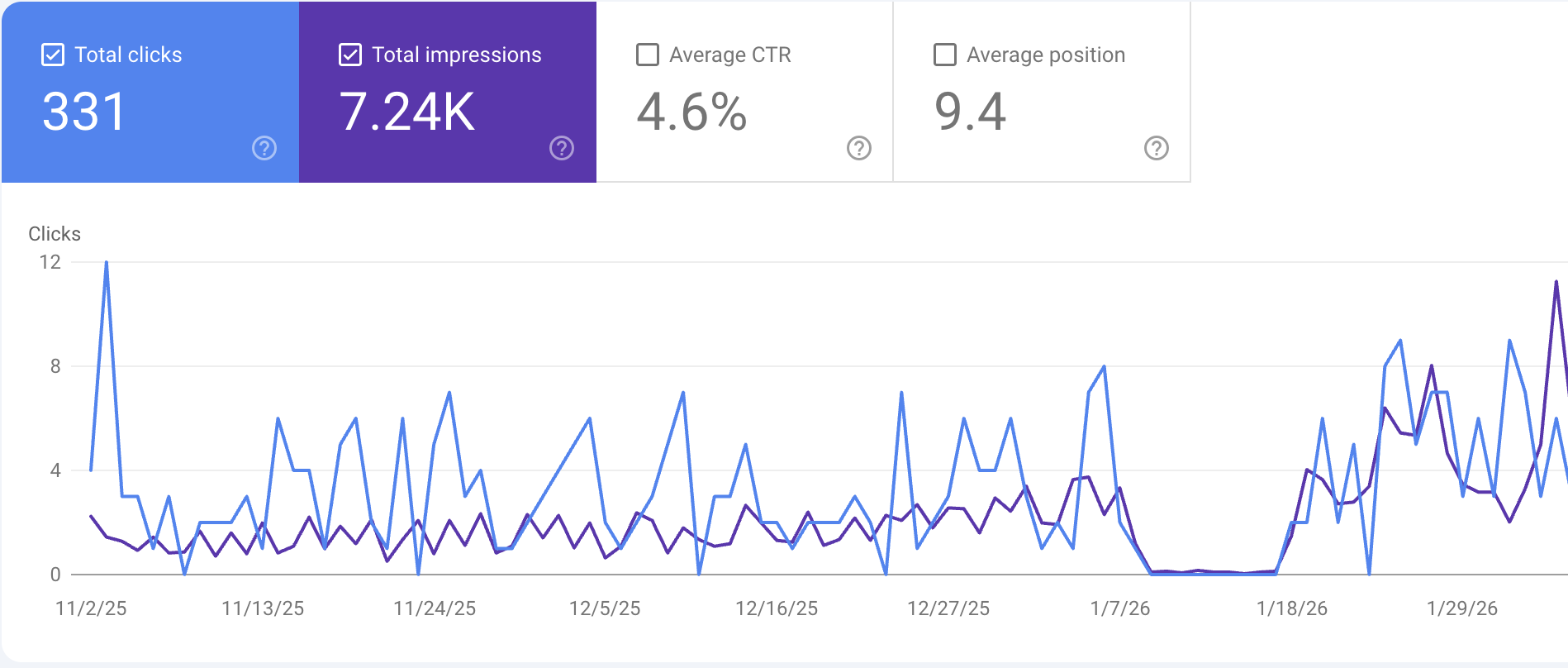Click the 11/2/25 date label

(91, 608)
